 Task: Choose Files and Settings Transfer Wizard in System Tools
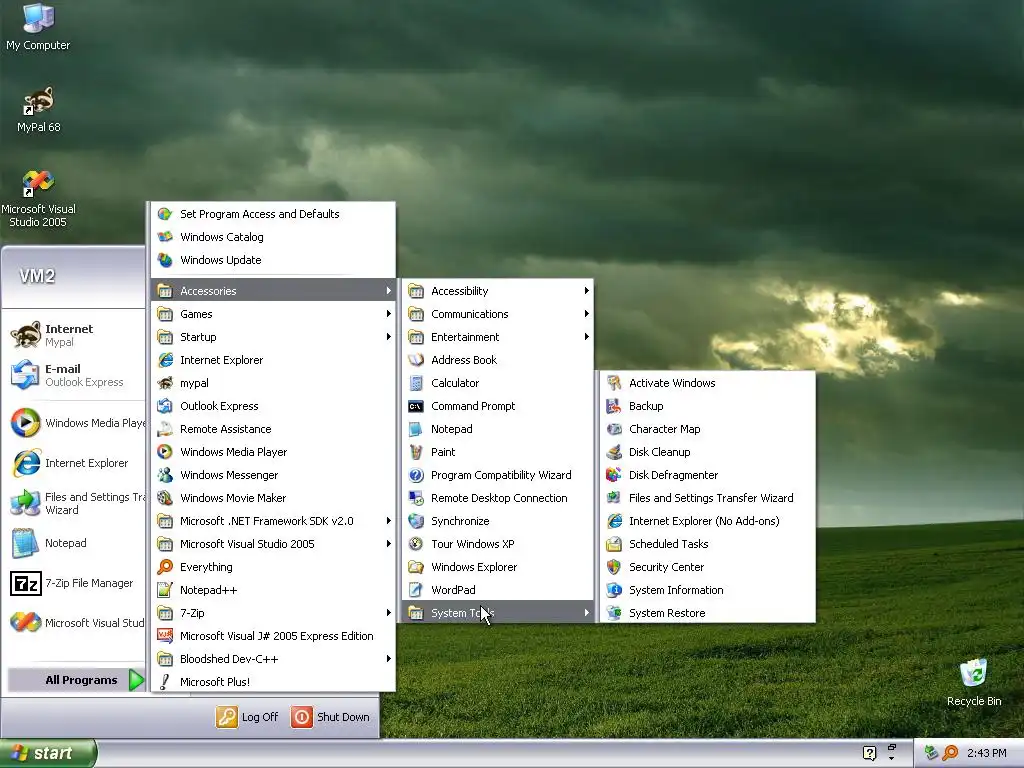pyautogui.click(x=707, y=498)
